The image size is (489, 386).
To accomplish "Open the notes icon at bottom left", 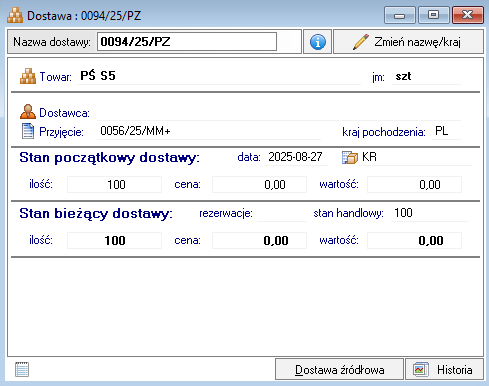I will [x=22, y=369].
